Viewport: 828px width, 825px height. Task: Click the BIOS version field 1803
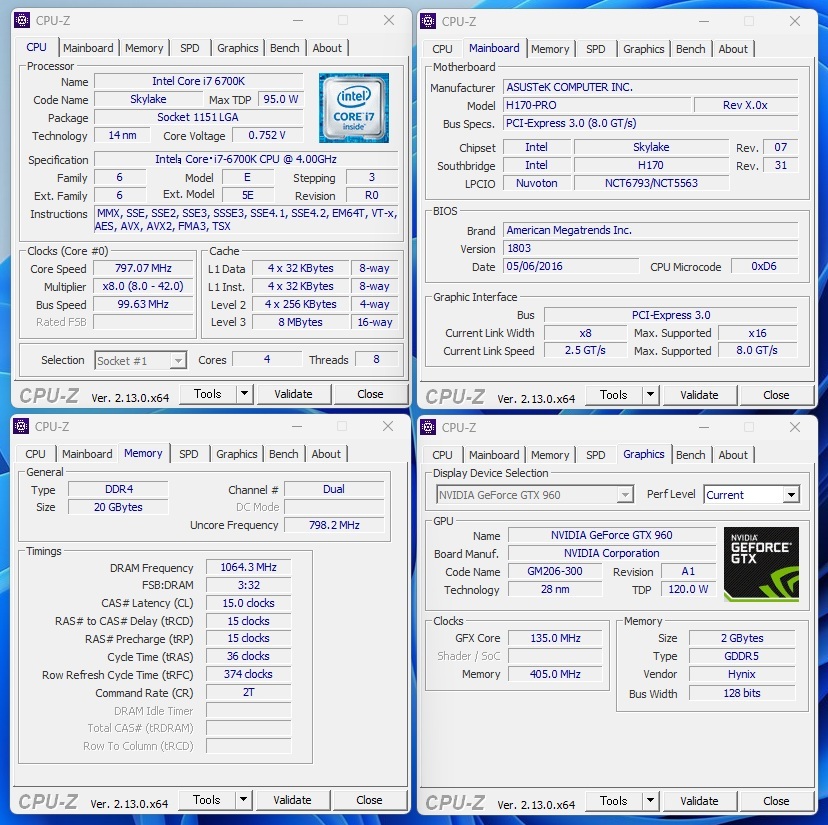[651, 248]
